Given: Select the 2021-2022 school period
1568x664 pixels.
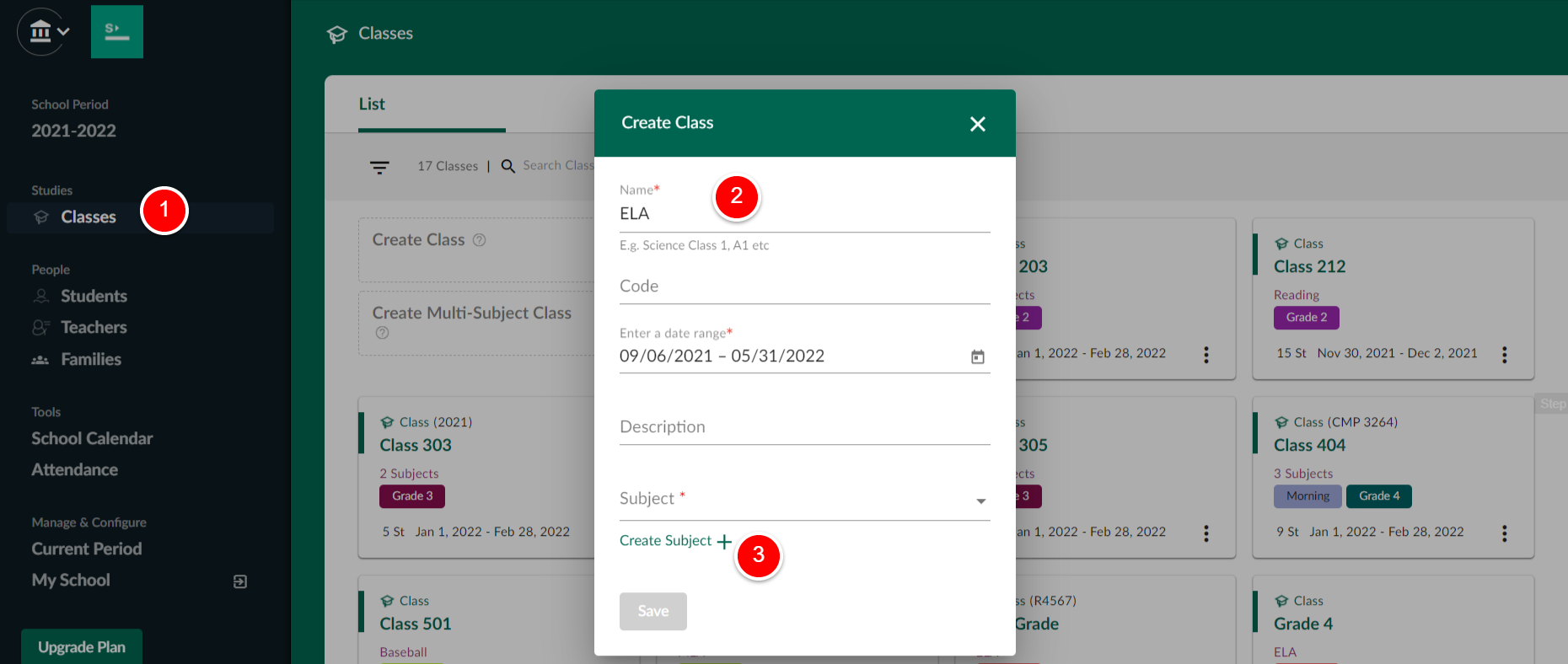Looking at the screenshot, I should 73,131.
